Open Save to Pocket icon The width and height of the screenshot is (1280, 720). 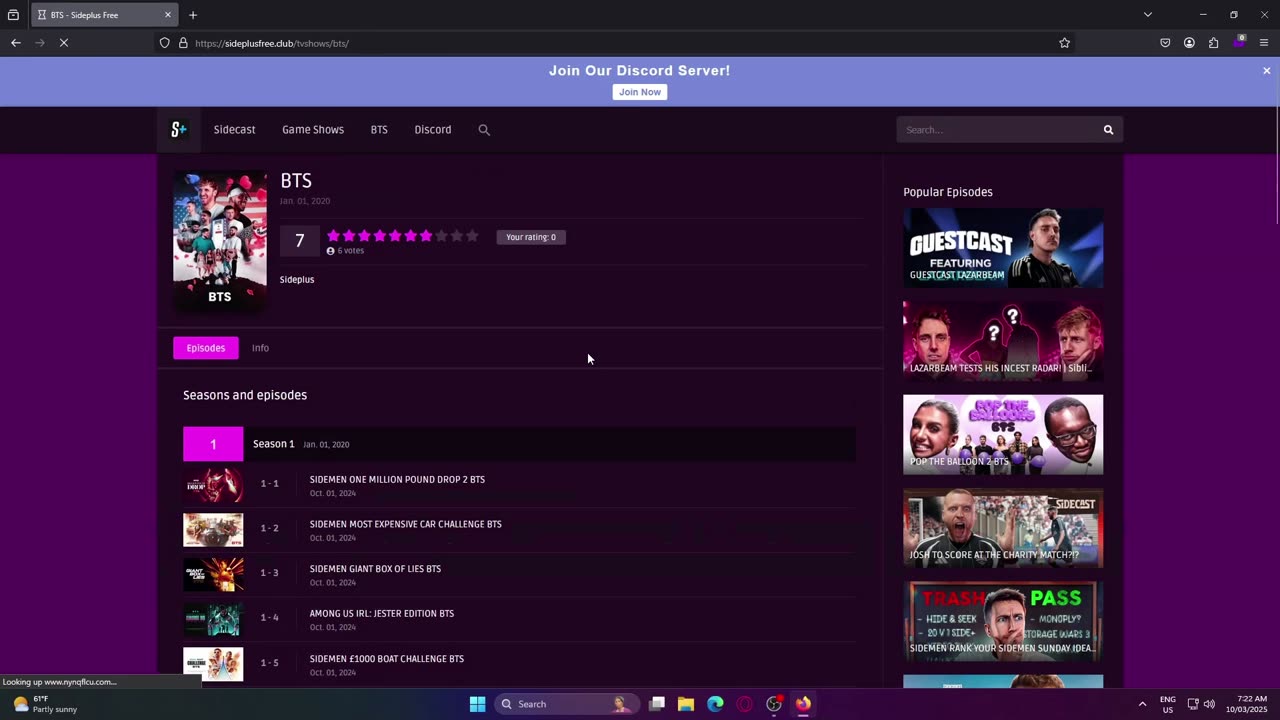click(1165, 43)
